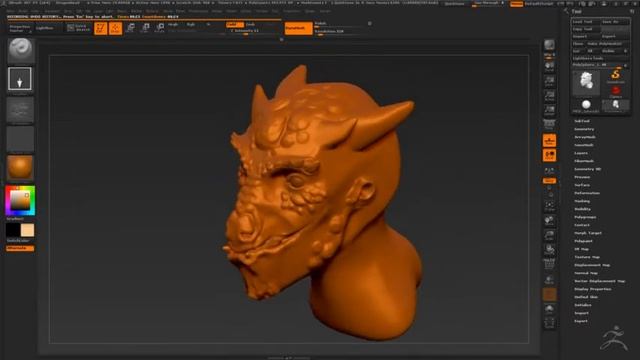Click the Rotate view icon on right shelf
The height and width of the screenshot is (360, 640).
549,250
